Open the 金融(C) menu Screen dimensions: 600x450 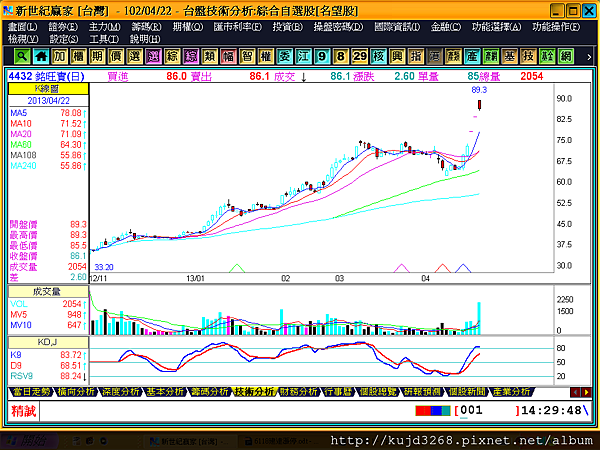pos(446,27)
